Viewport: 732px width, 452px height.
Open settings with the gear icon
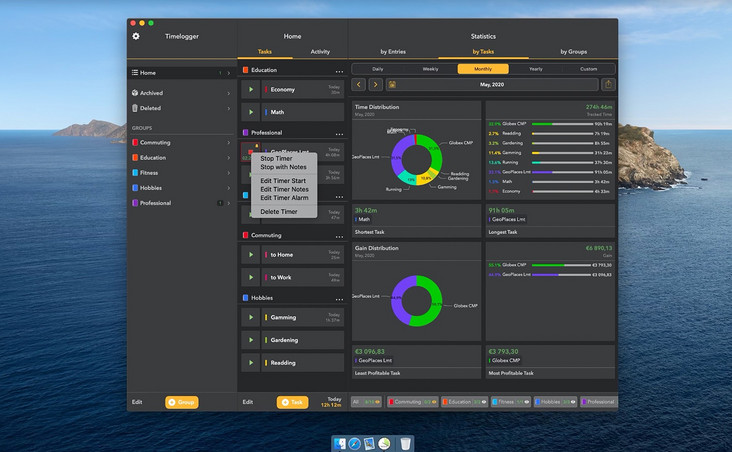click(x=136, y=36)
